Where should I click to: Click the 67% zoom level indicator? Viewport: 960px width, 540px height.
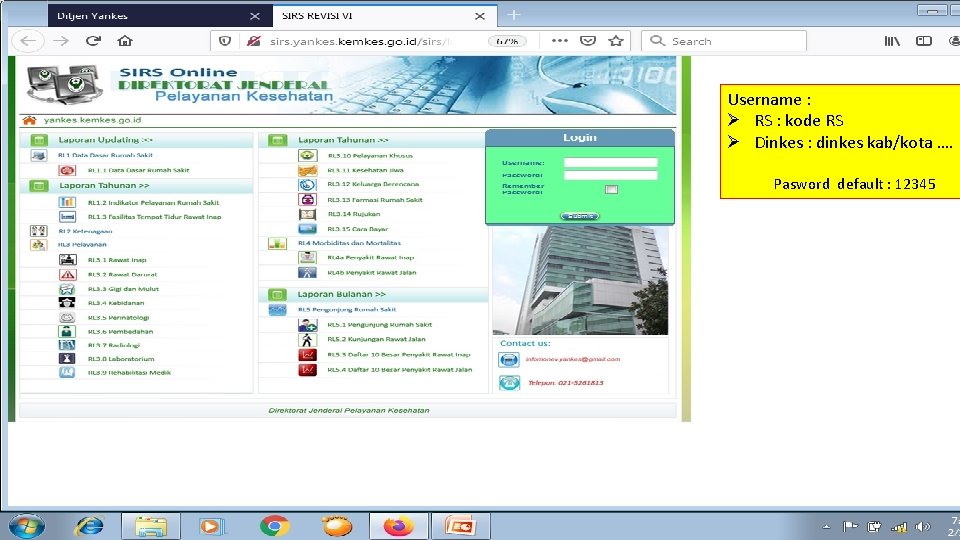tap(507, 41)
